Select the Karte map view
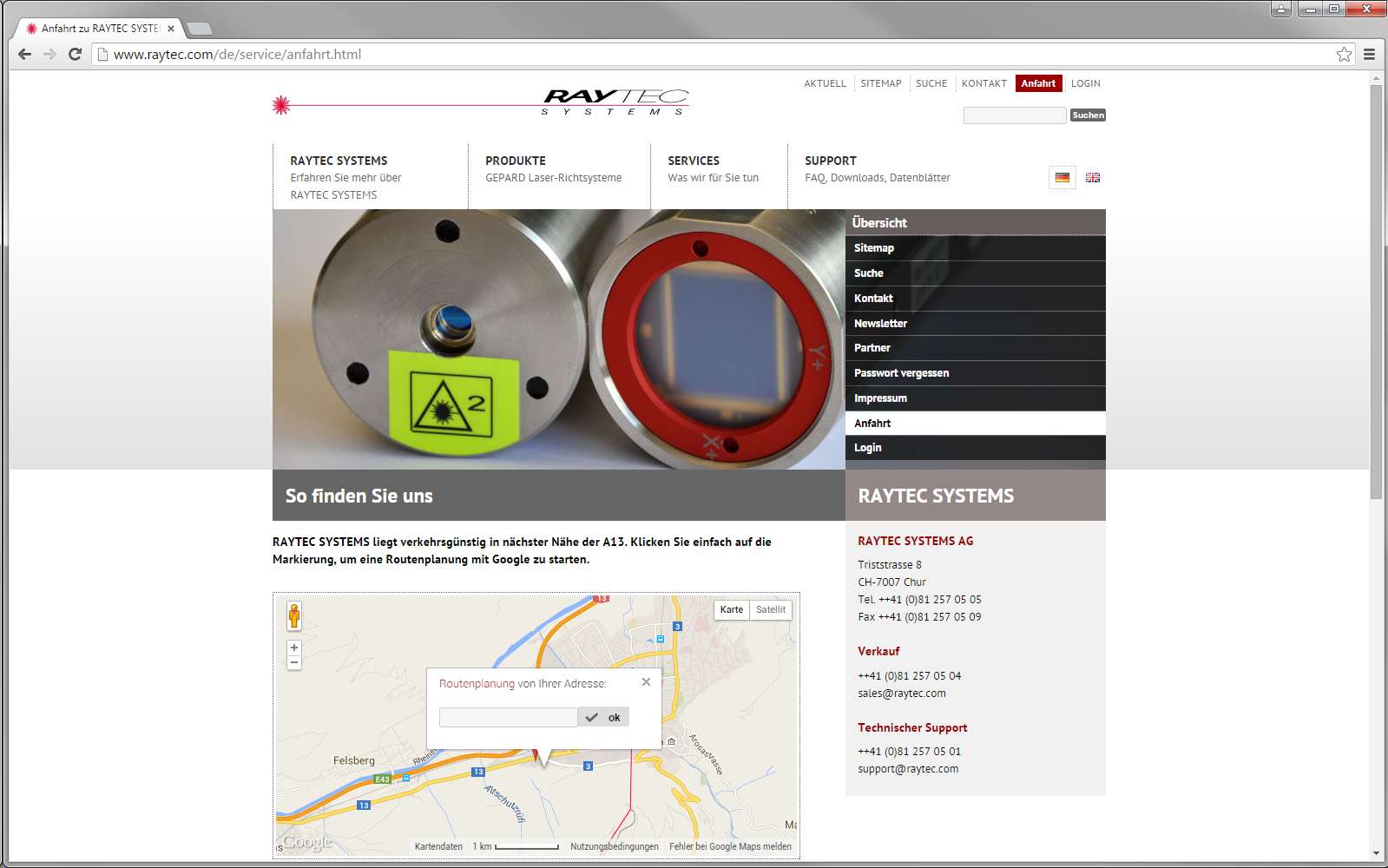This screenshot has height=868, width=1388. [731, 609]
